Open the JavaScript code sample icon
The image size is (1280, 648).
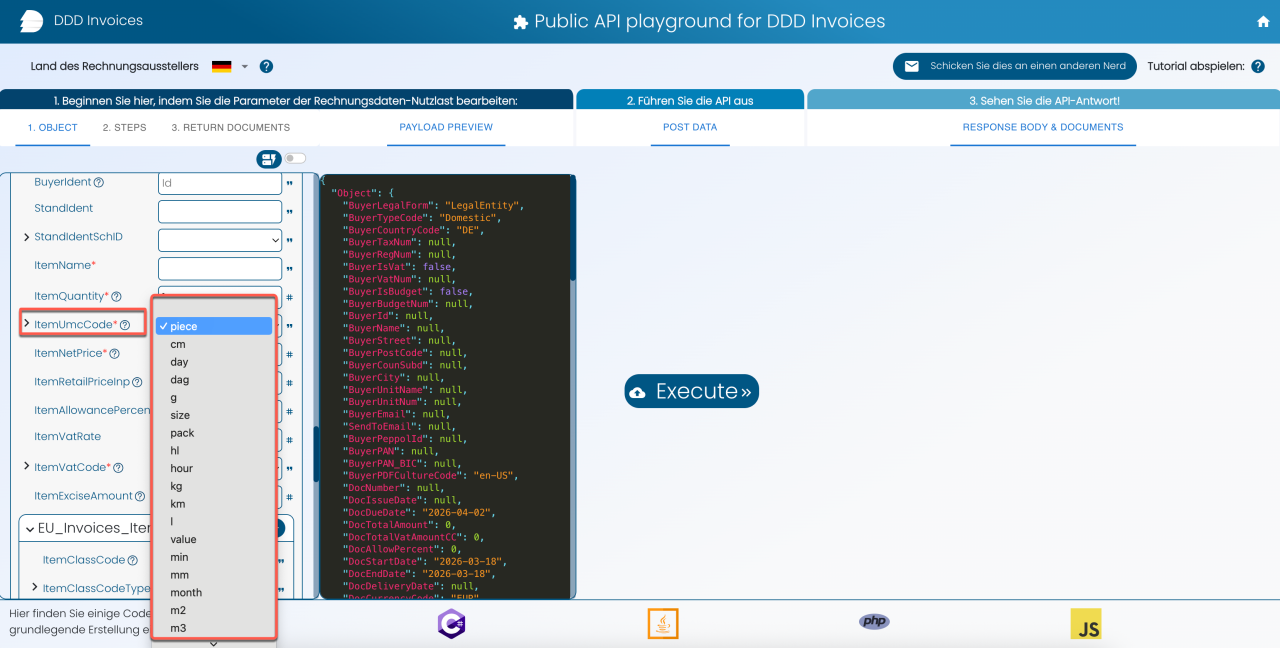coord(1085,623)
